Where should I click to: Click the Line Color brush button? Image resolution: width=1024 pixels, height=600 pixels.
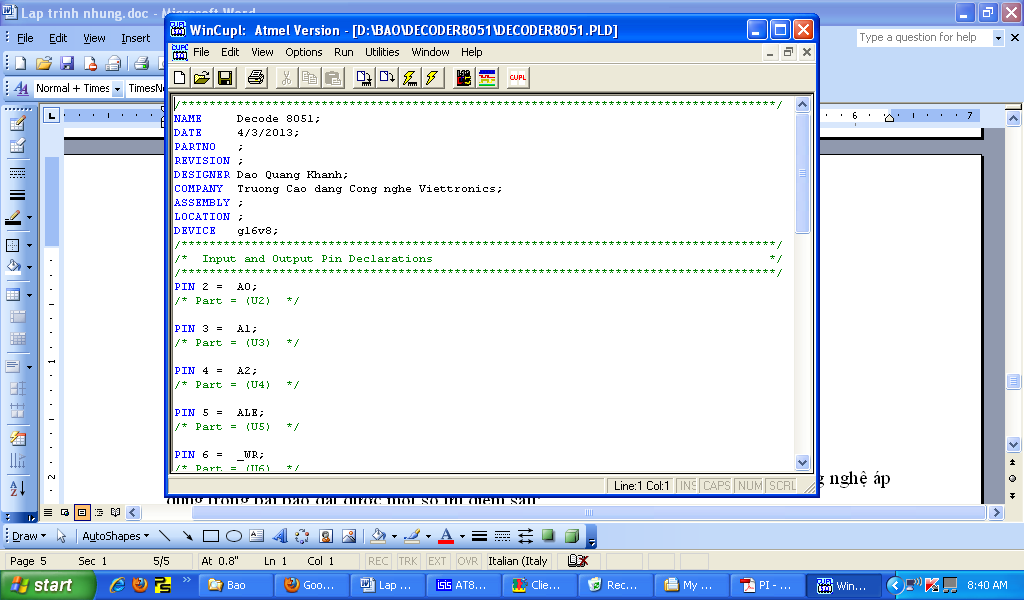[x=412, y=536]
